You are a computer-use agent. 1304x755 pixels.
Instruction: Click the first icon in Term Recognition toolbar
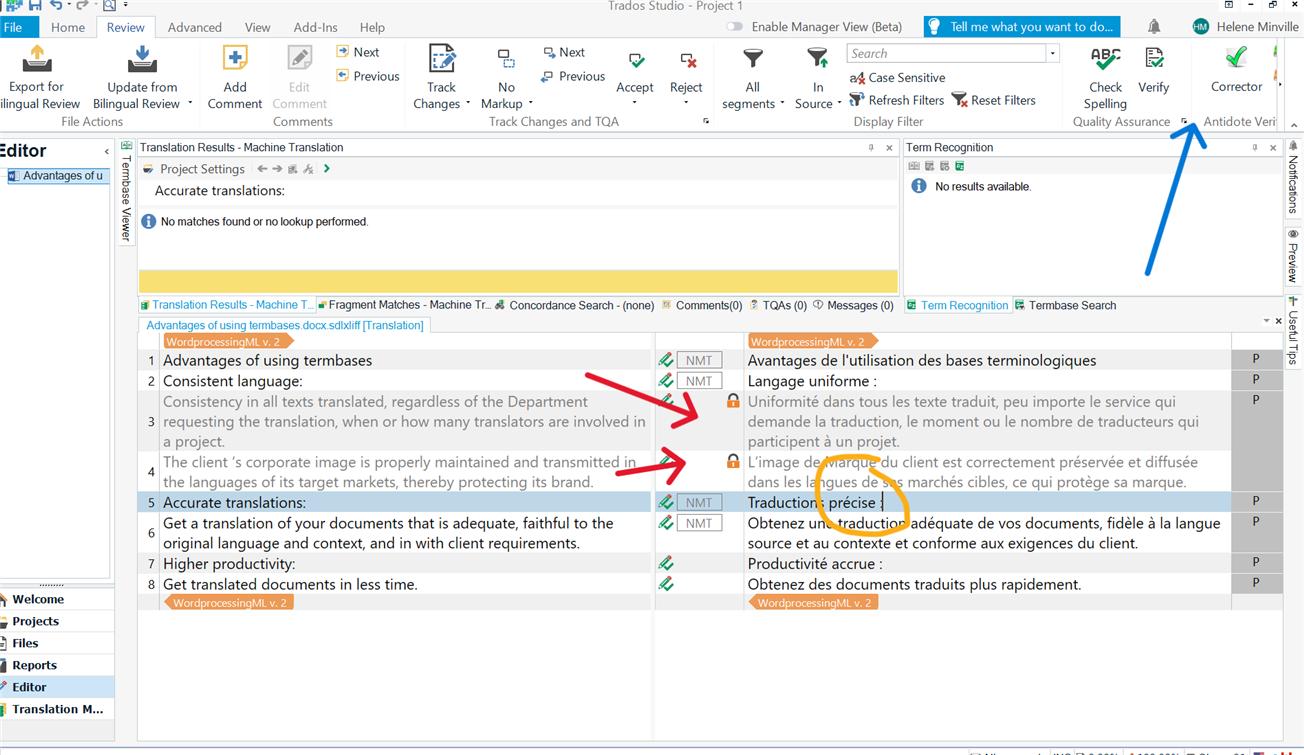(914, 166)
